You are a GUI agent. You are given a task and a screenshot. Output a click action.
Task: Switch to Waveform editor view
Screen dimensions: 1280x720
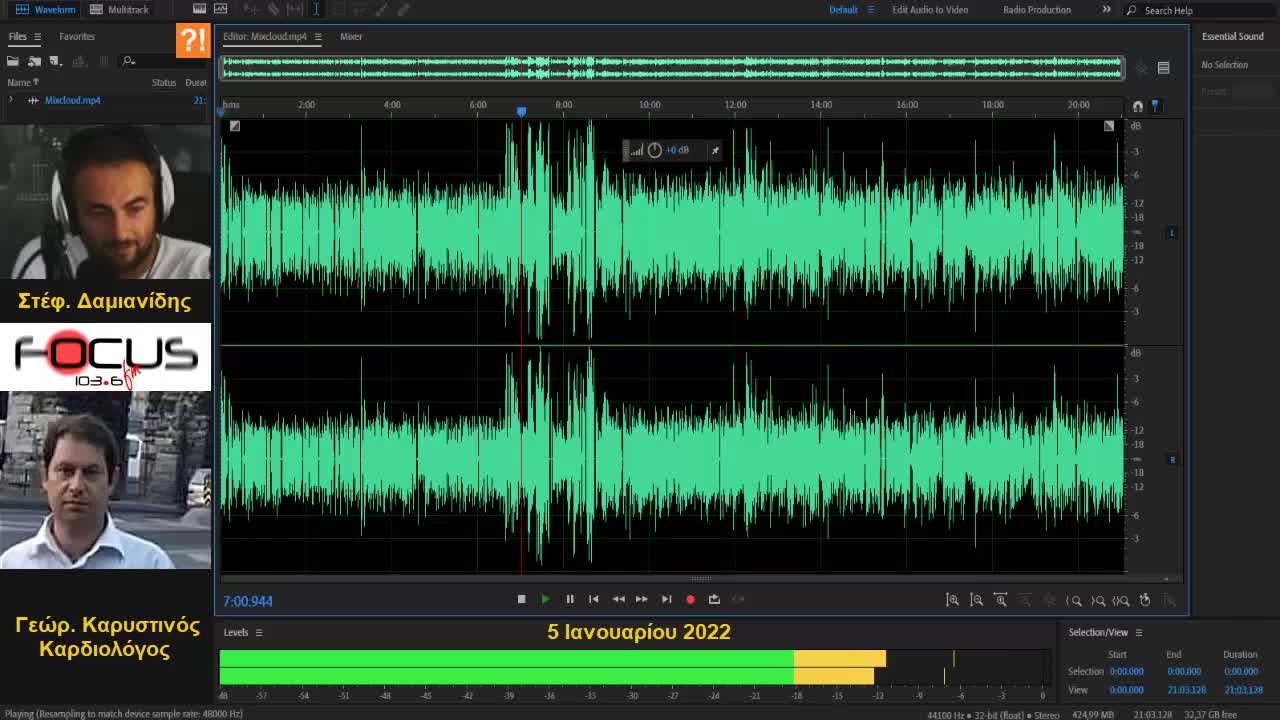(x=45, y=9)
